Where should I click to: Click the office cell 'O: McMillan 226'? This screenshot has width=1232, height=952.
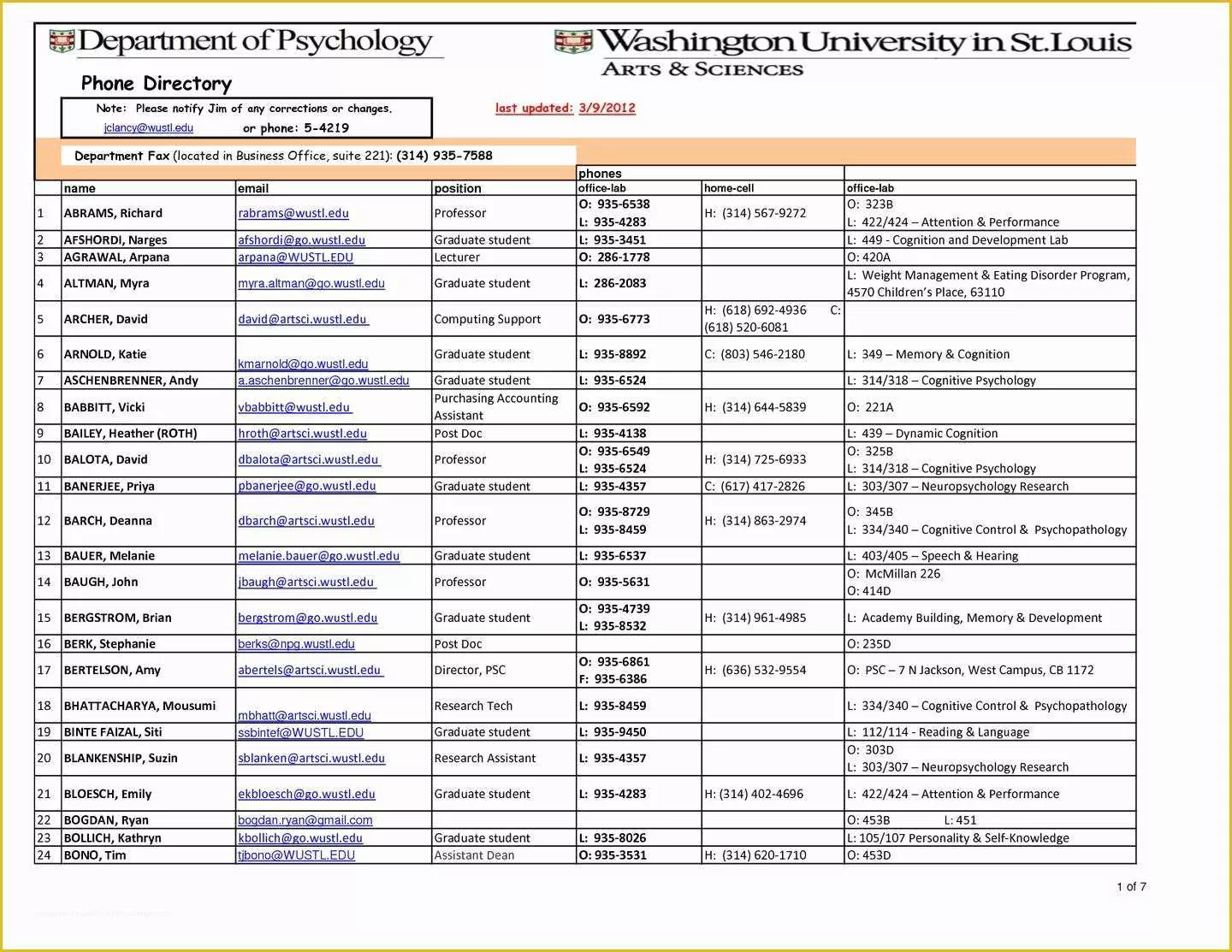[894, 574]
